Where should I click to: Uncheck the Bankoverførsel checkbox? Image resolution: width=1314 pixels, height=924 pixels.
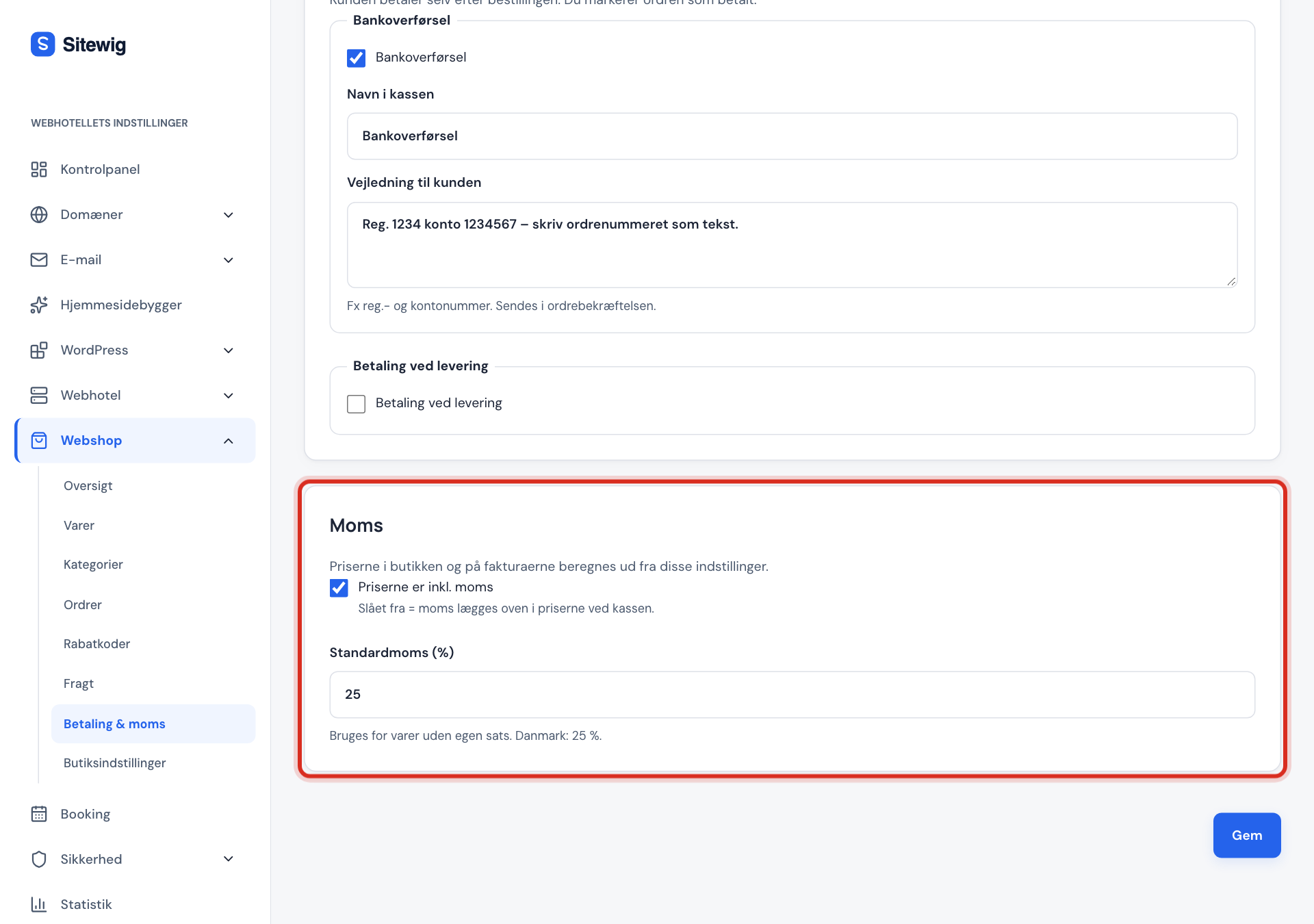point(356,57)
